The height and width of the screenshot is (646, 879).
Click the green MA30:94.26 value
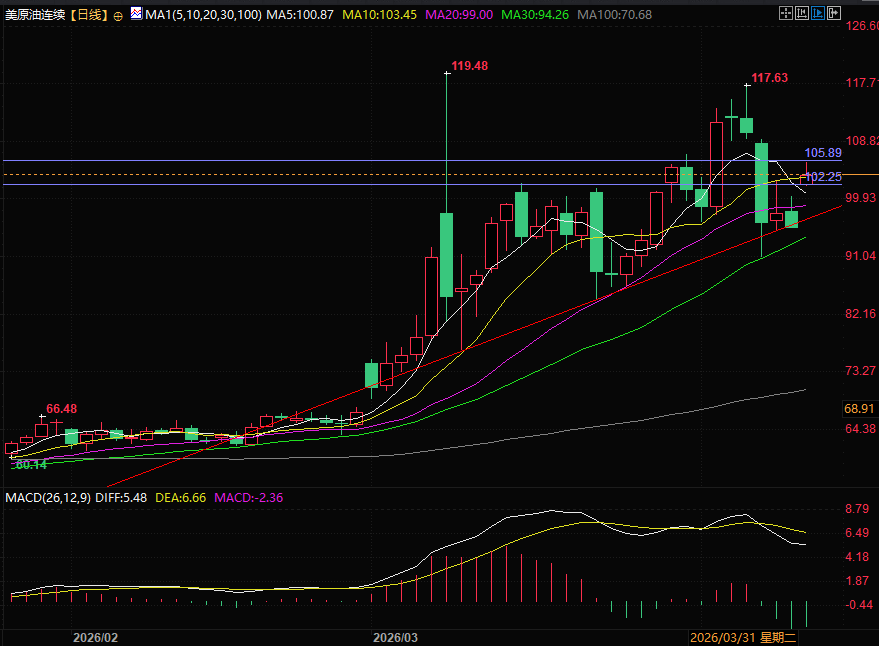[535, 15]
